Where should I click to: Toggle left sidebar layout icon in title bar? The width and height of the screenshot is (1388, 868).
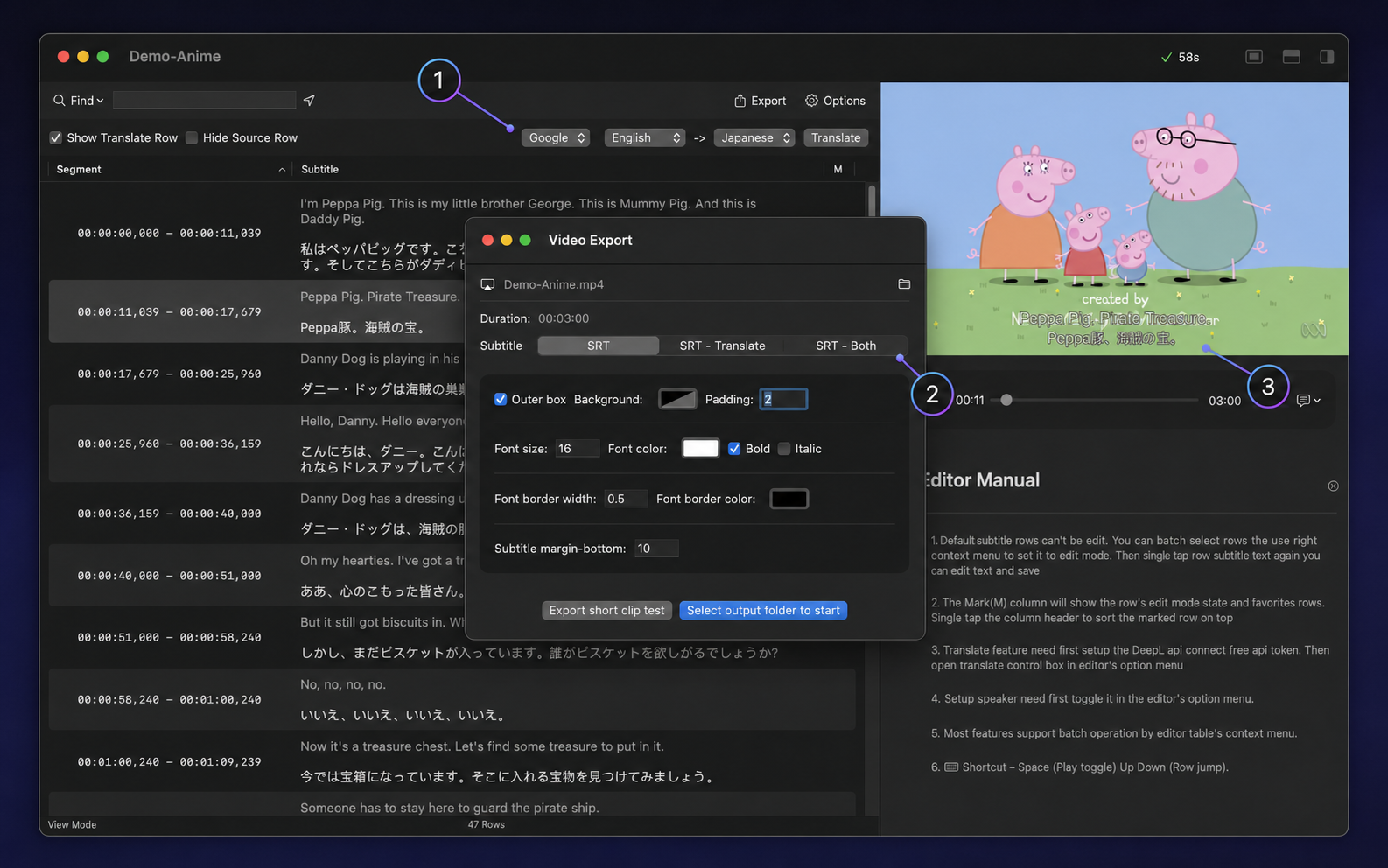[1254, 57]
